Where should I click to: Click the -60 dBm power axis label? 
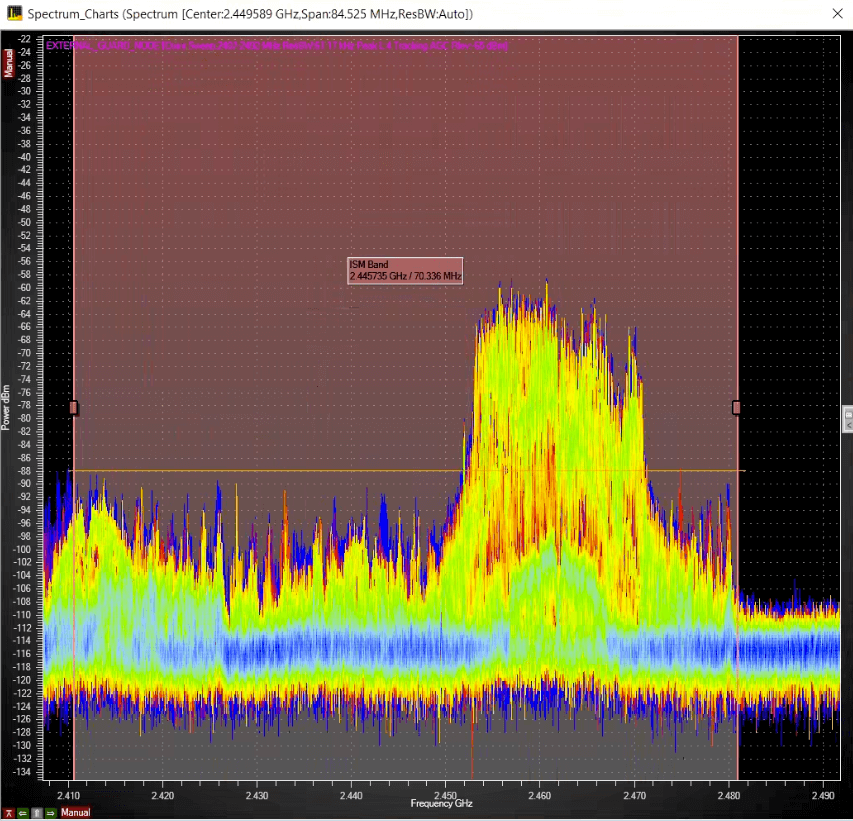[x=24, y=287]
